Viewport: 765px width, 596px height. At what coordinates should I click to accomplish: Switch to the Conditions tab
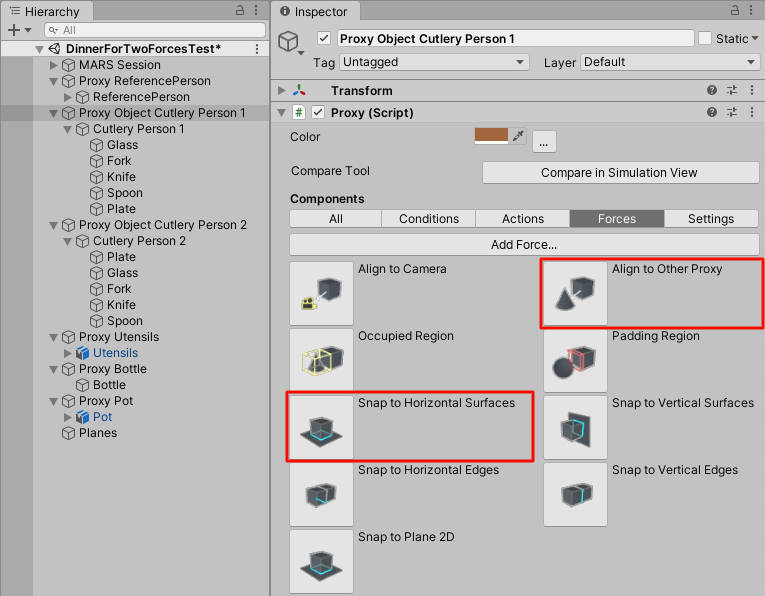429,219
